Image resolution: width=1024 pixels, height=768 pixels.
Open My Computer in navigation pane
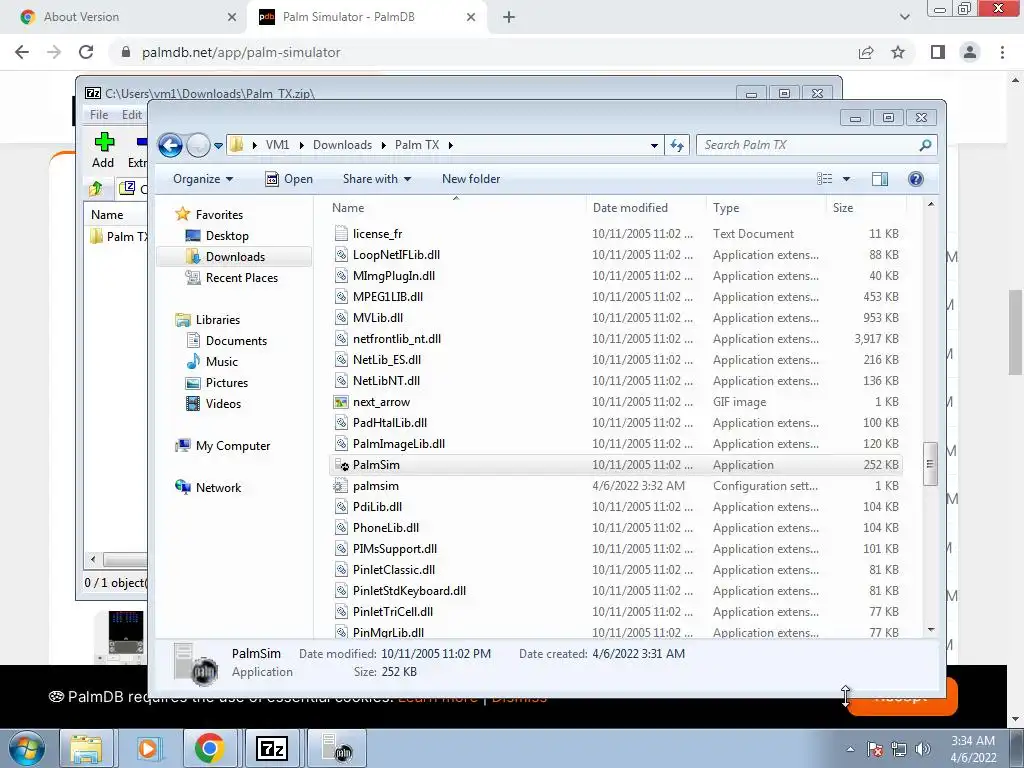click(x=232, y=446)
